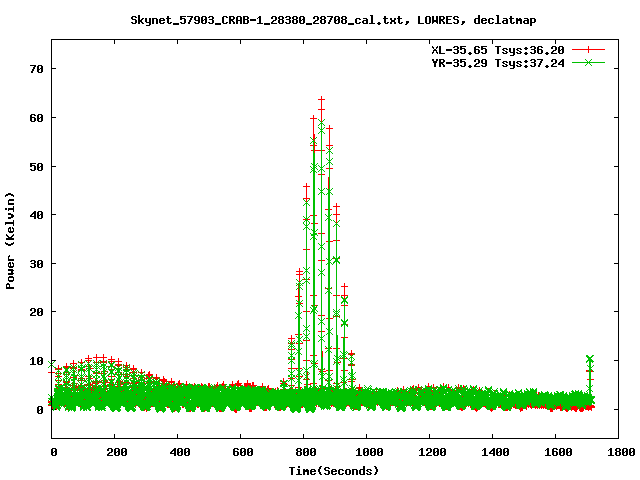
Task: Click the Power (Kelvin) y-axis label
Action: [x=10, y=241]
